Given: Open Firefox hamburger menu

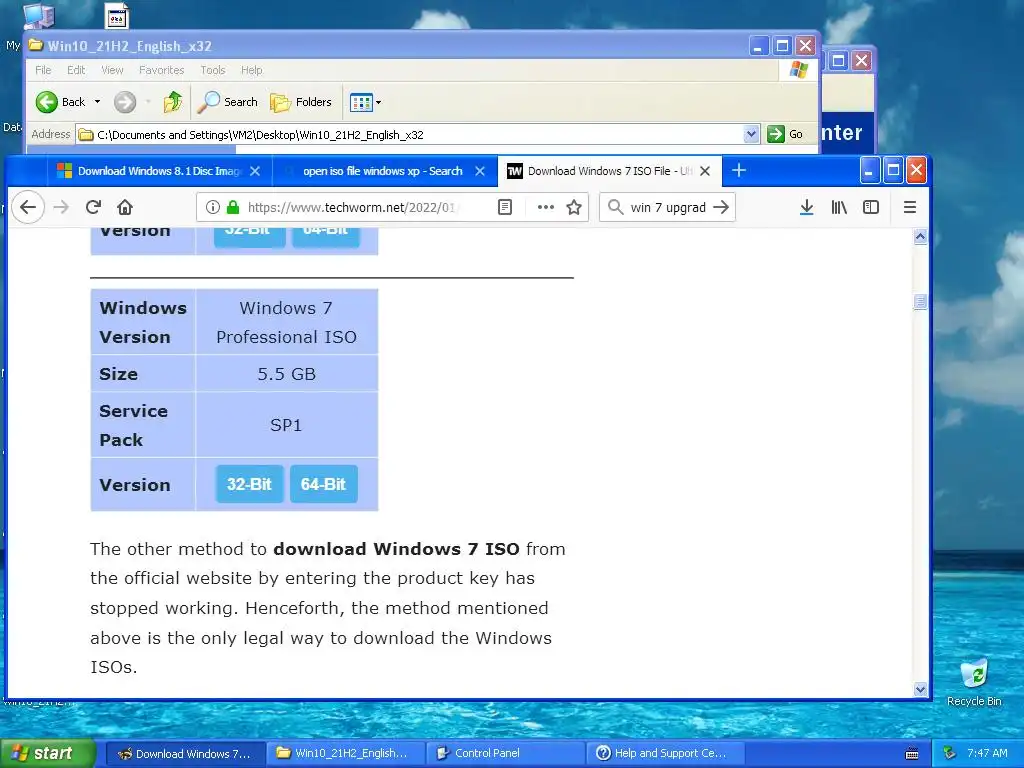Looking at the screenshot, I should (x=910, y=207).
